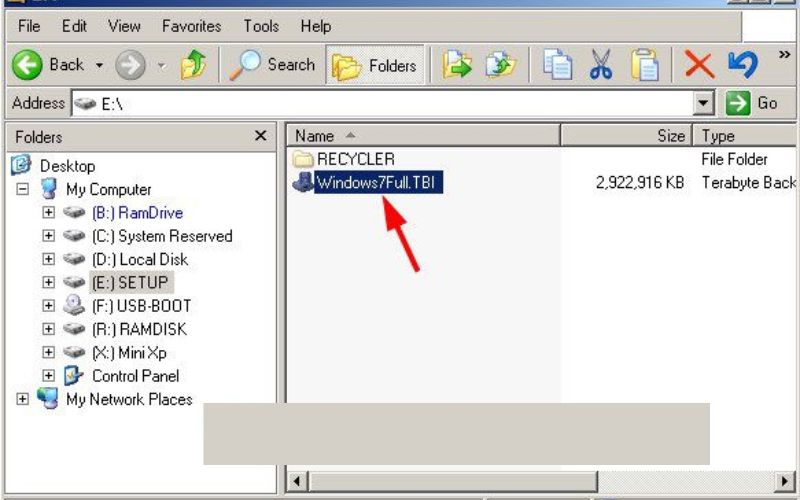Click the green Go button
Viewport: 800px width, 500px height.
pos(752,104)
